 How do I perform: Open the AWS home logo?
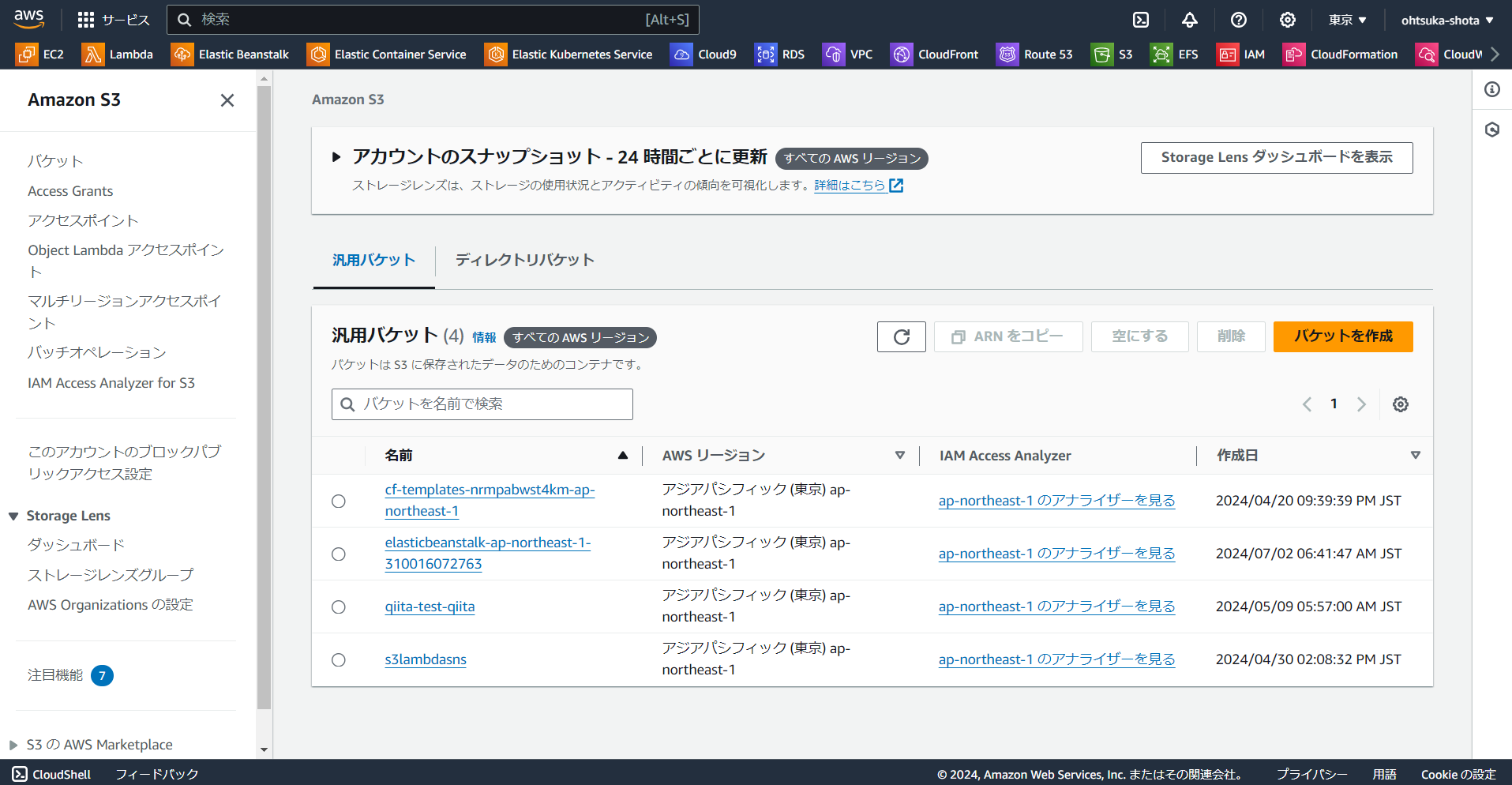pyautogui.click(x=29, y=19)
